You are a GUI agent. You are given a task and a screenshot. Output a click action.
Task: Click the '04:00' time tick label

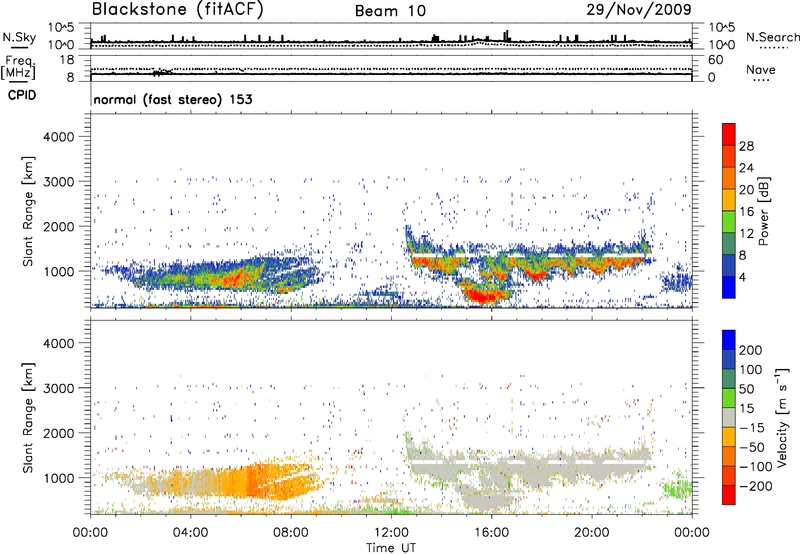click(x=190, y=533)
